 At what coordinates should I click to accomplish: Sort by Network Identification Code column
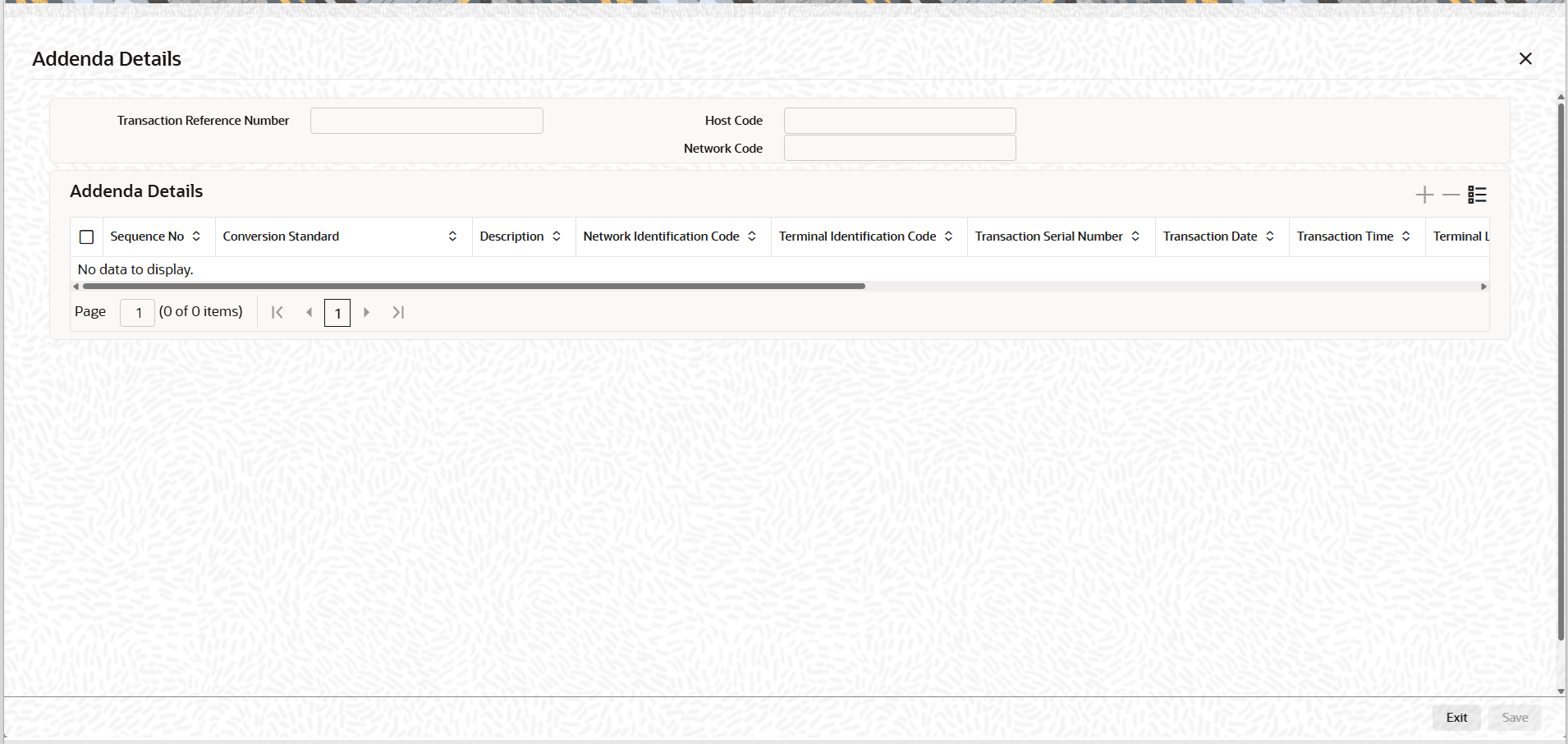coord(752,237)
